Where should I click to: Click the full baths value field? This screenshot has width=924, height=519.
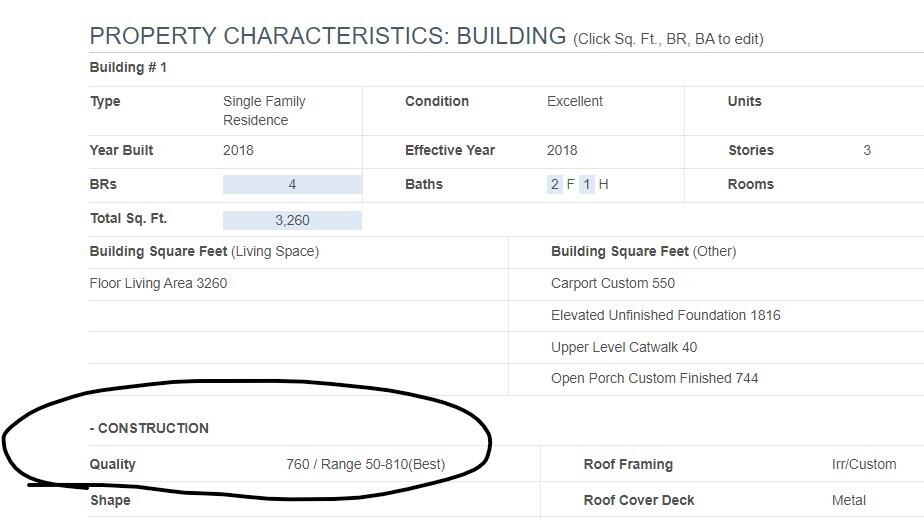[x=555, y=184]
